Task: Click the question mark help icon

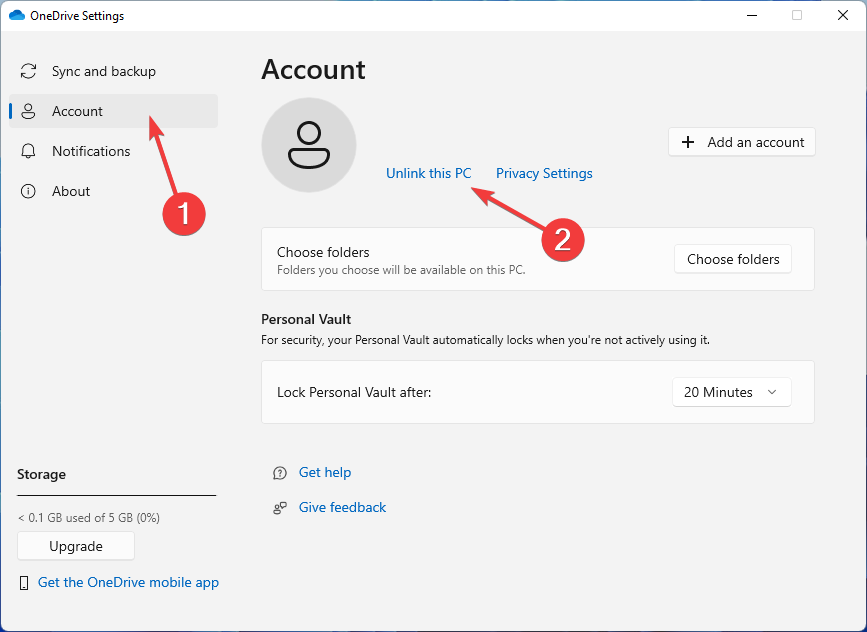Action: pyautogui.click(x=280, y=473)
